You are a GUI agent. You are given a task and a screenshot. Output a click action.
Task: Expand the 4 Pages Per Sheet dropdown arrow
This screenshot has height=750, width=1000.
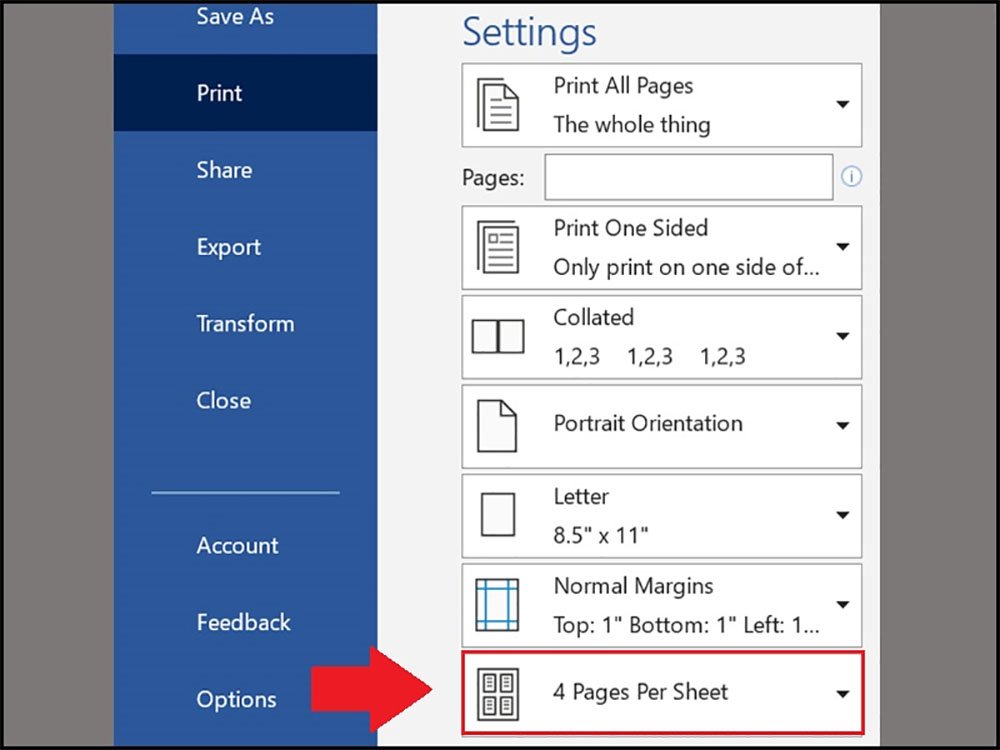842,694
